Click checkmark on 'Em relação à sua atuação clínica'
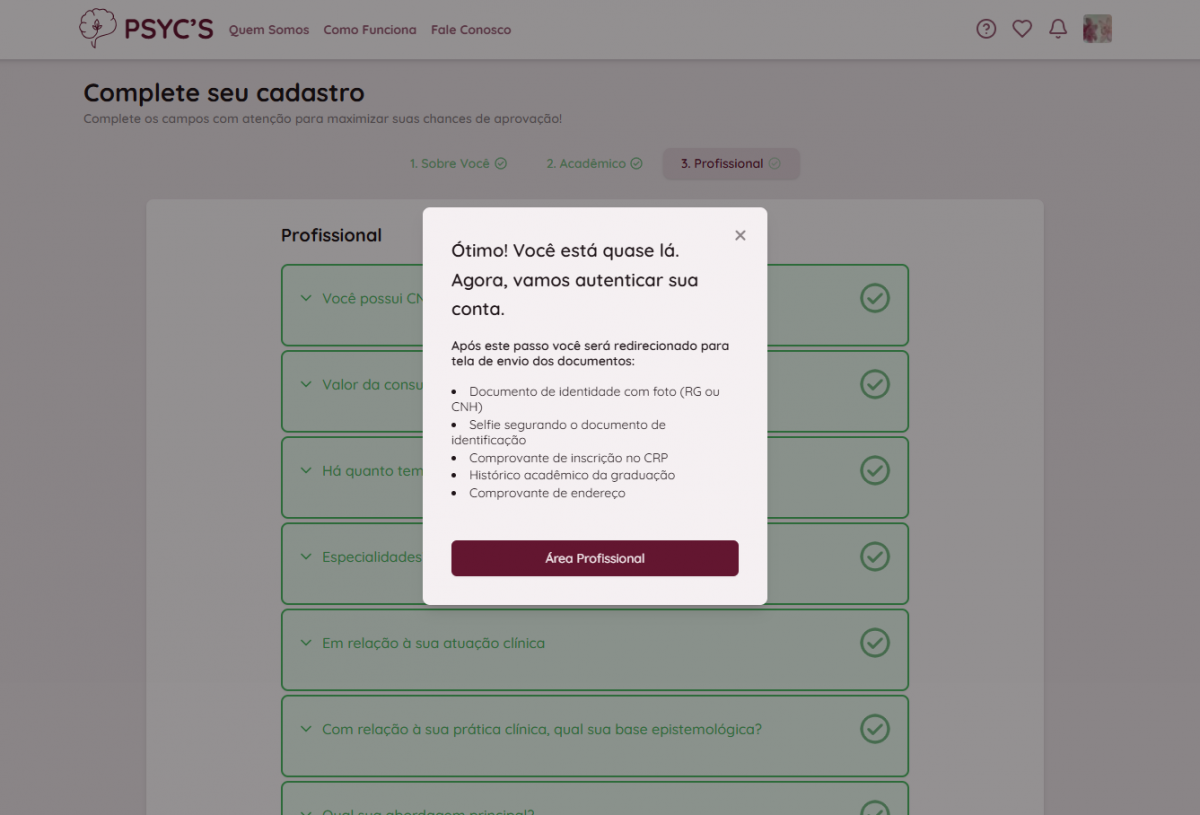 (875, 643)
